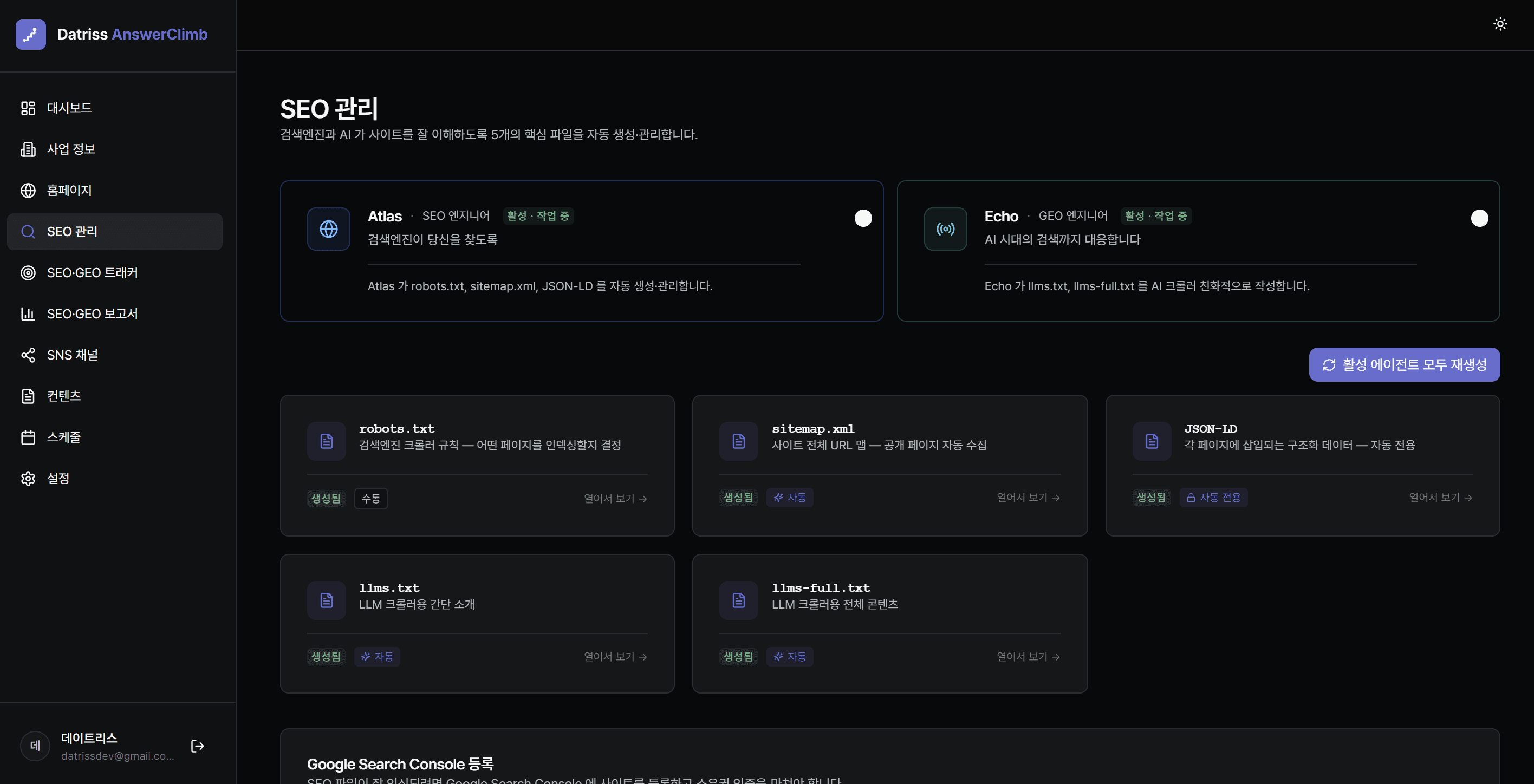The height and width of the screenshot is (784, 1534).
Task: Go to 홈페이지 in the sidebar
Action: (115, 191)
